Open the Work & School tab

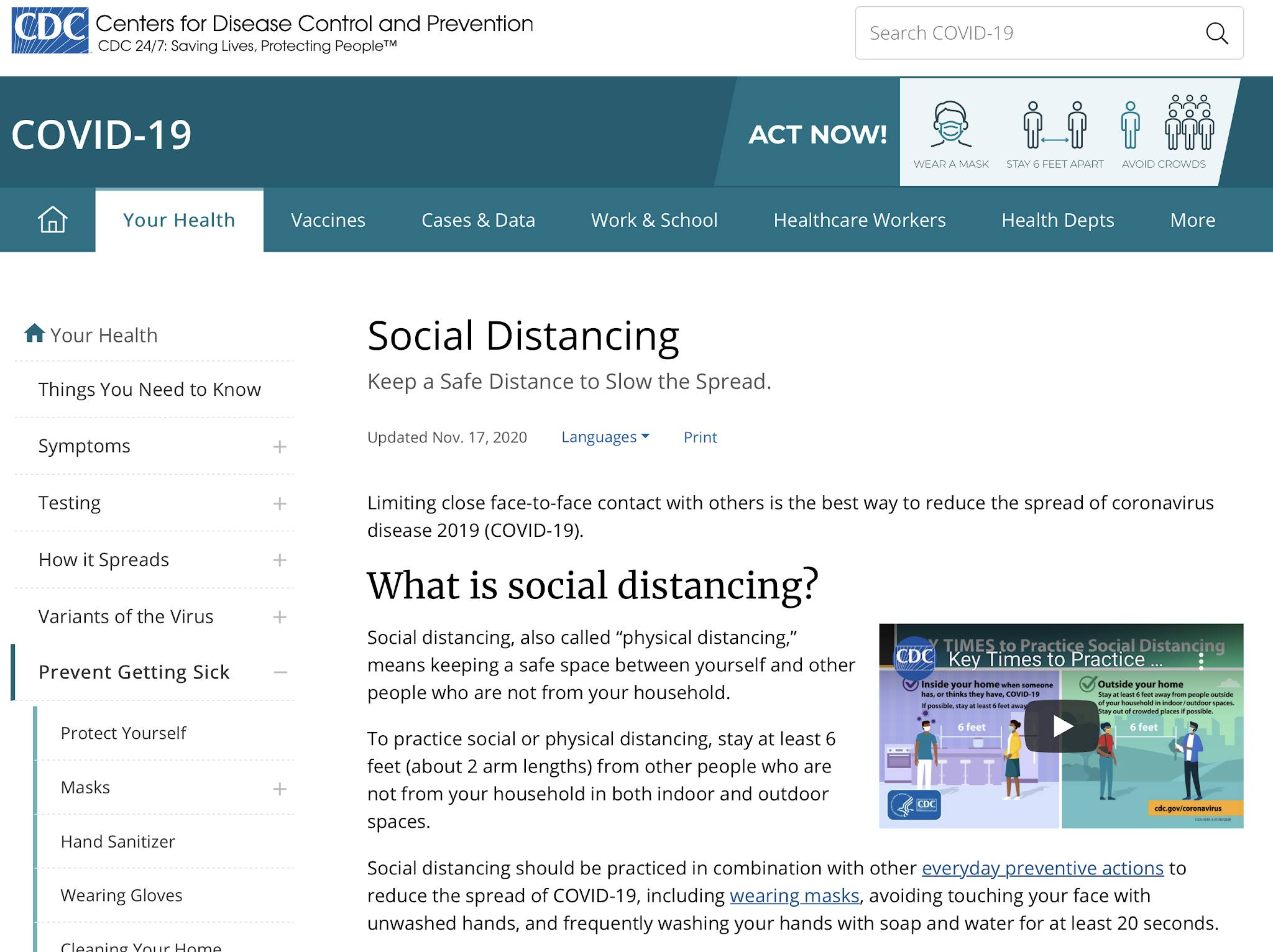(x=654, y=220)
